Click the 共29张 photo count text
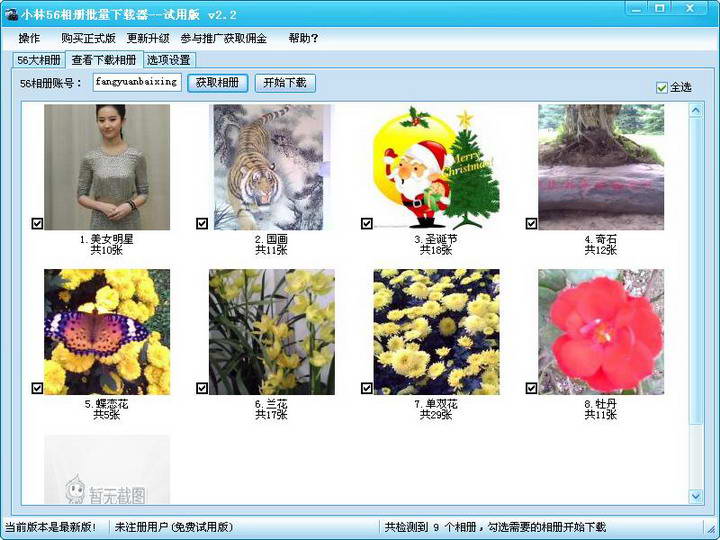The height and width of the screenshot is (540, 720). coord(436,415)
